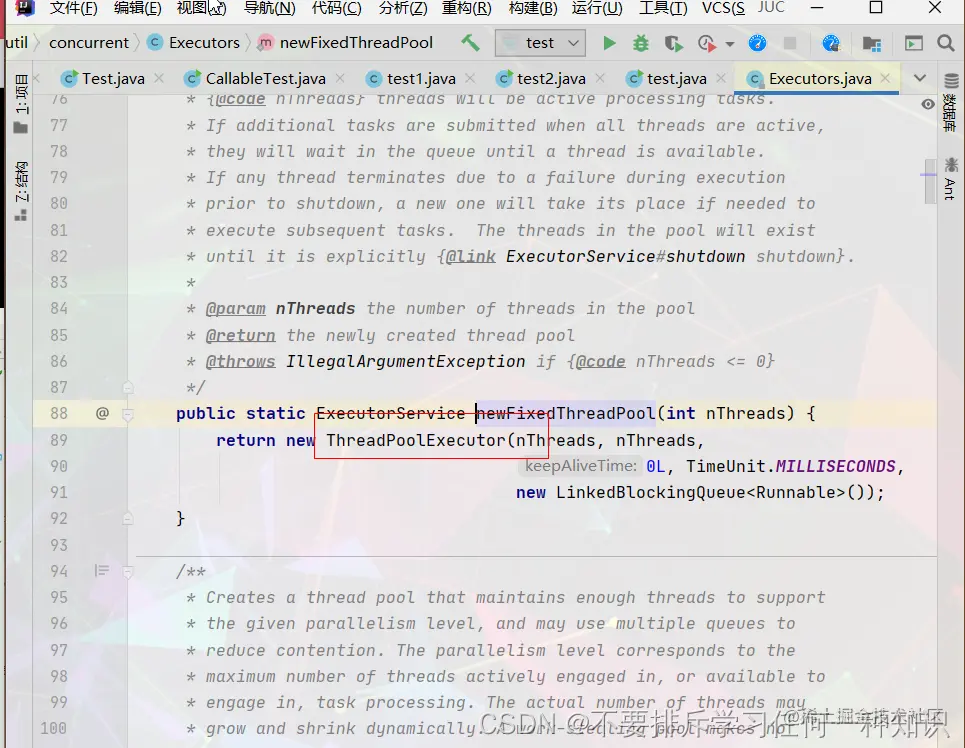Click the blue gauge icon with plug
Screen dimensions: 965x748
point(831,43)
